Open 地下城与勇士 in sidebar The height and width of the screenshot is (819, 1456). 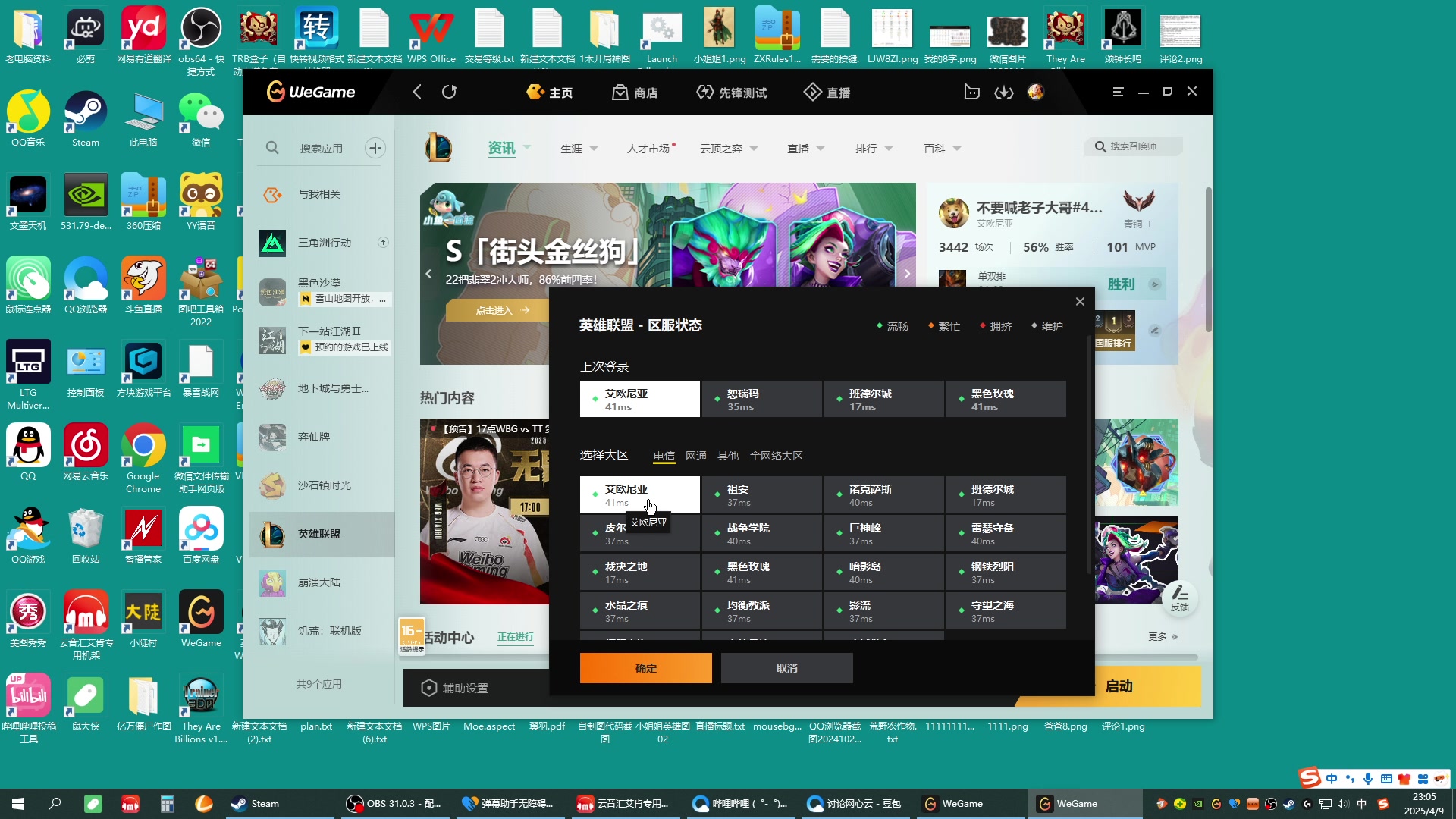pyautogui.click(x=322, y=388)
